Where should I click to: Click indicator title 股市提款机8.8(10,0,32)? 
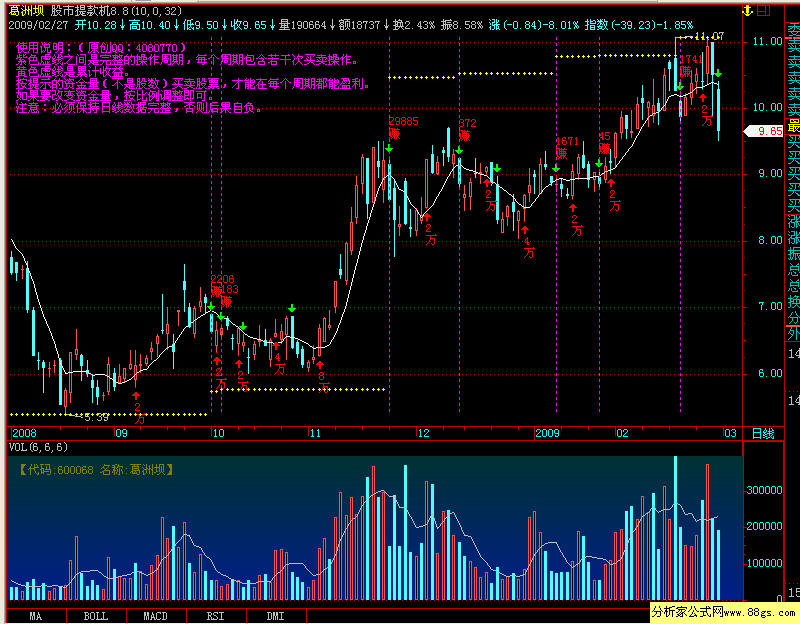pyautogui.click(x=116, y=11)
